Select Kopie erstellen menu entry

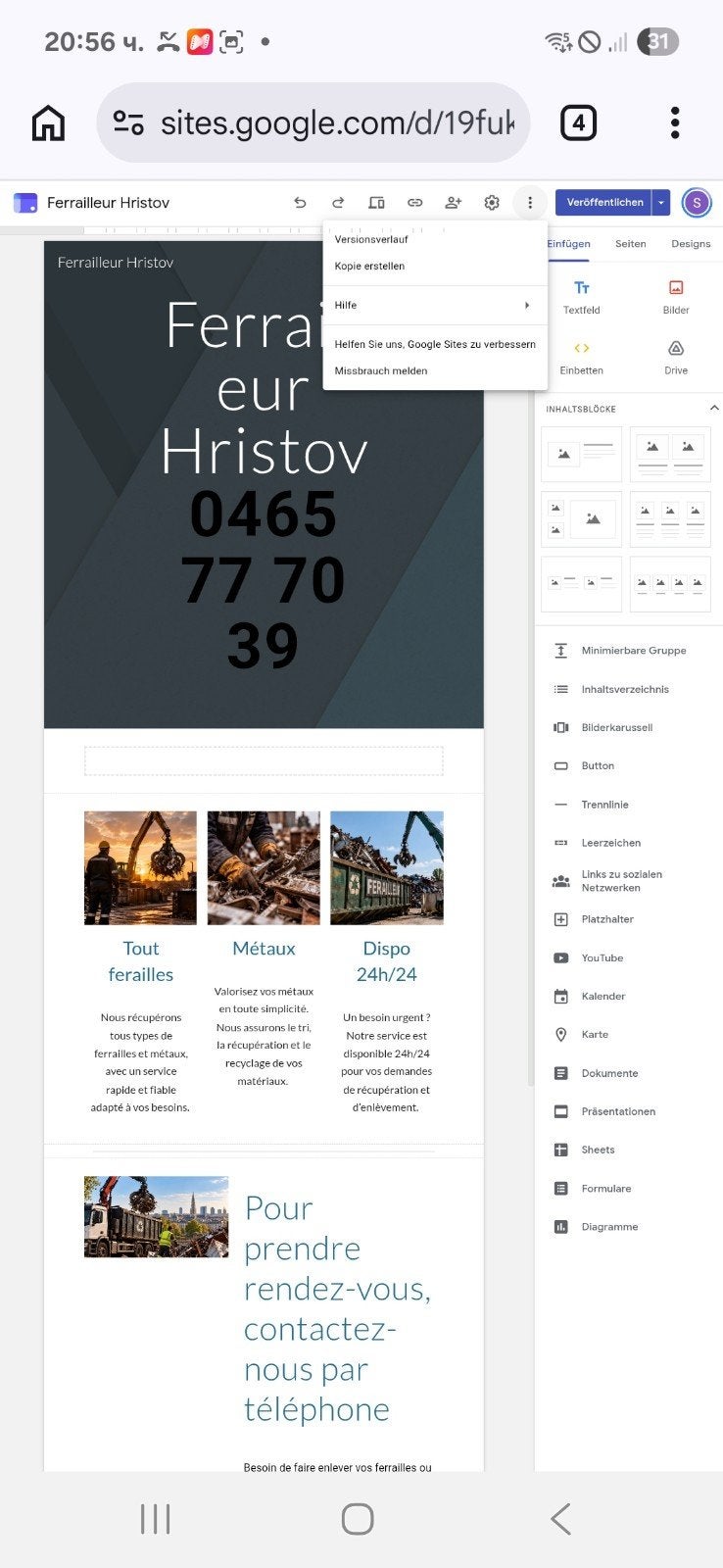tap(435, 266)
